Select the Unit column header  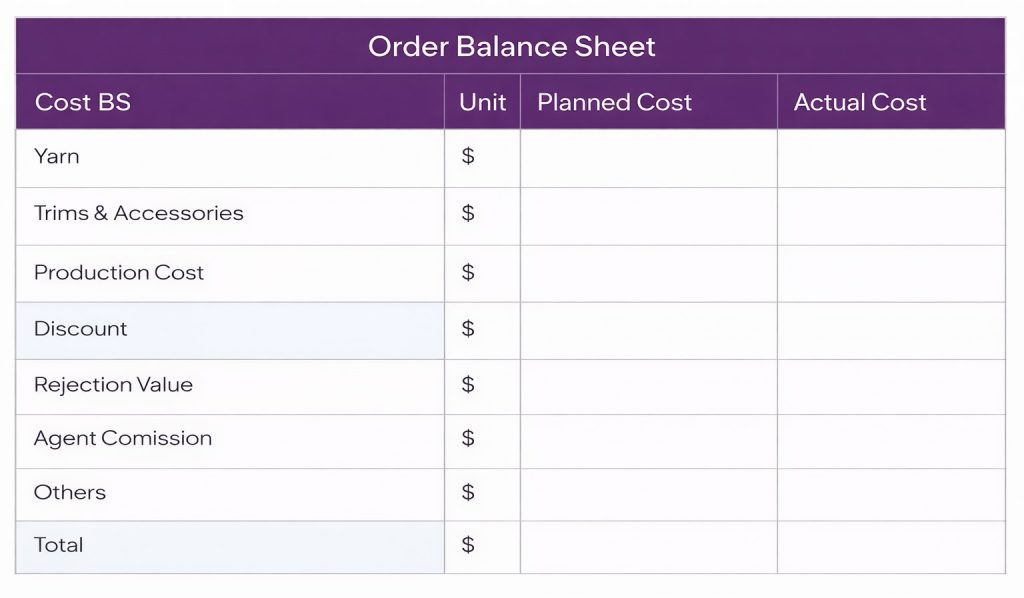[x=482, y=102]
